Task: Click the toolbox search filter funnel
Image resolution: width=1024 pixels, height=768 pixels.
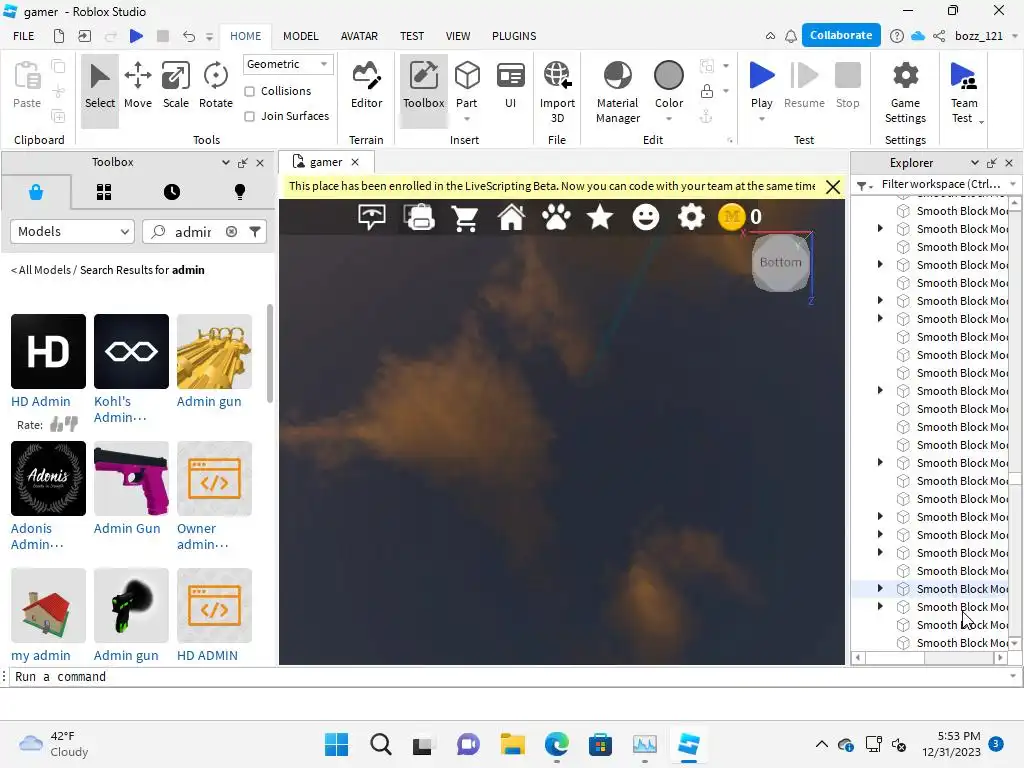Action: coord(255,231)
